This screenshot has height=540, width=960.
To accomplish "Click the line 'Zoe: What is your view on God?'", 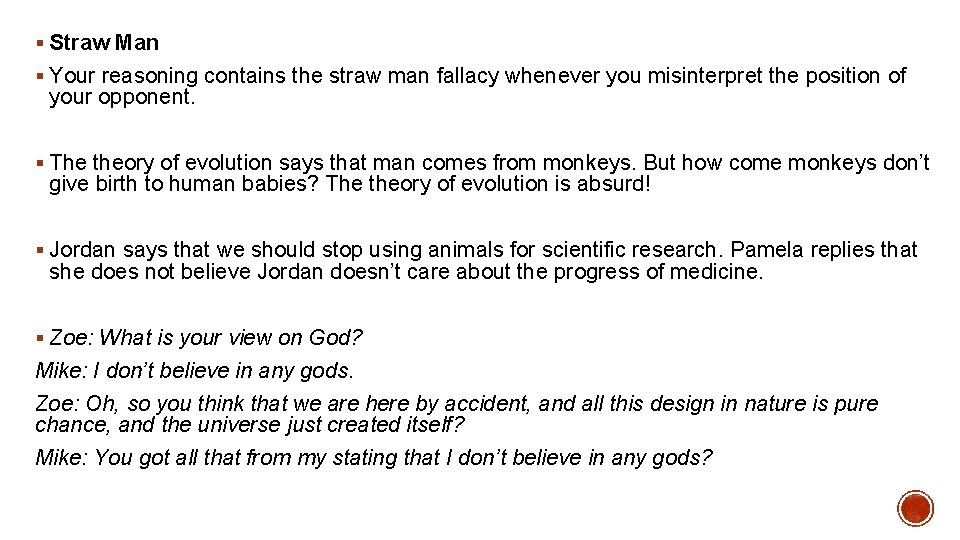I will [206, 337].
